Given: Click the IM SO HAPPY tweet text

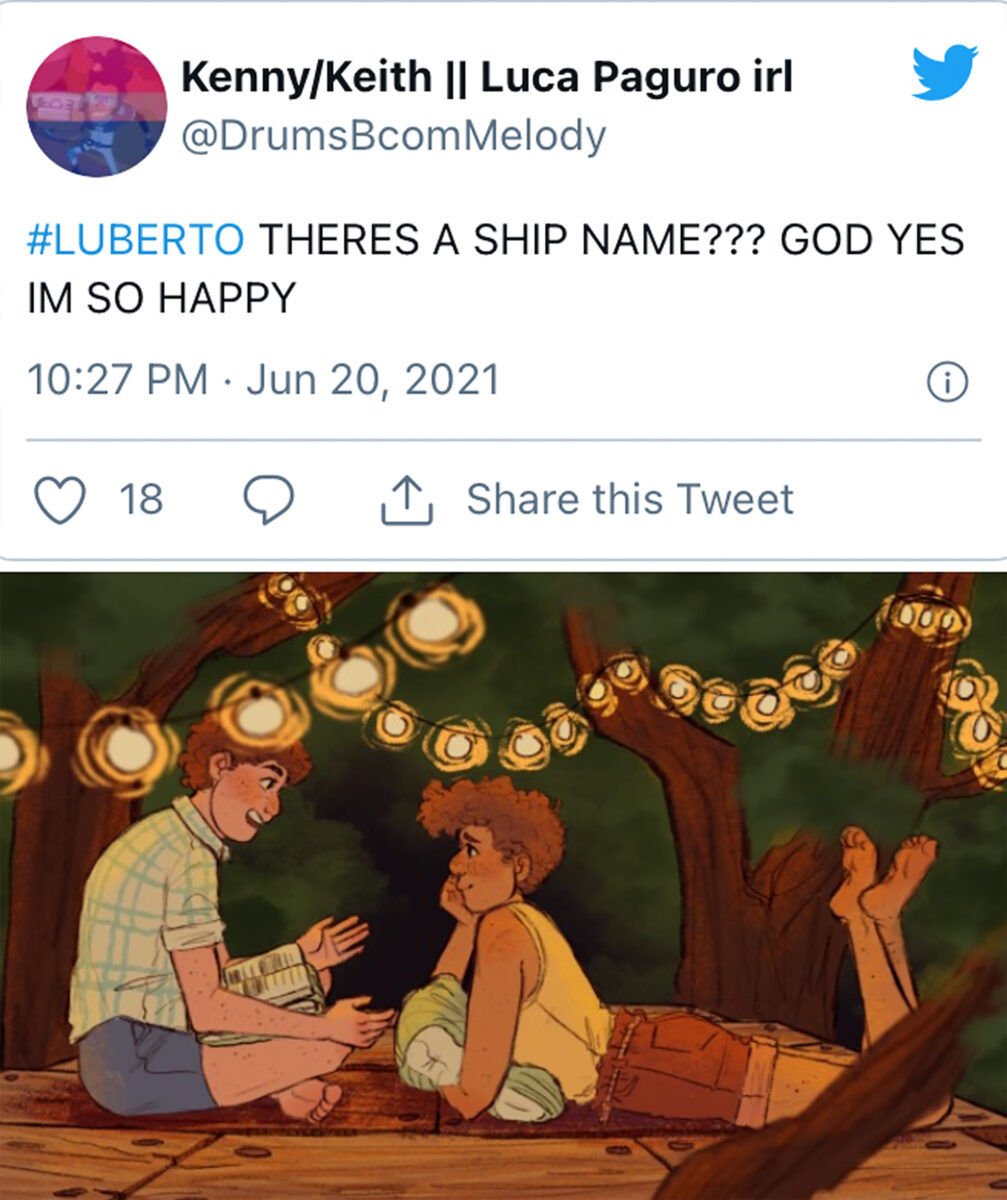Looking at the screenshot, I should click(161, 298).
